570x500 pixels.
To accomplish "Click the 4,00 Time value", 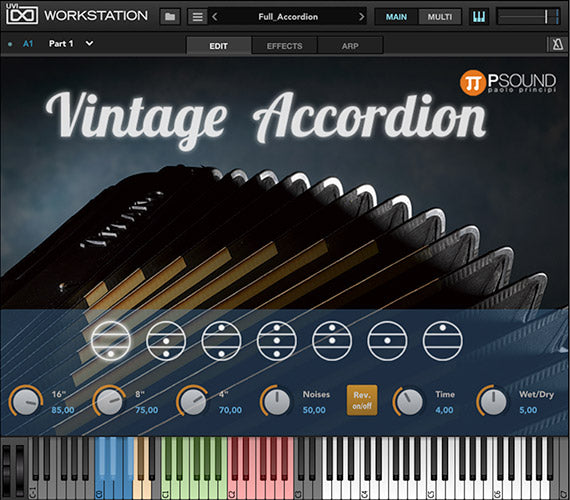I will click(444, 410).
